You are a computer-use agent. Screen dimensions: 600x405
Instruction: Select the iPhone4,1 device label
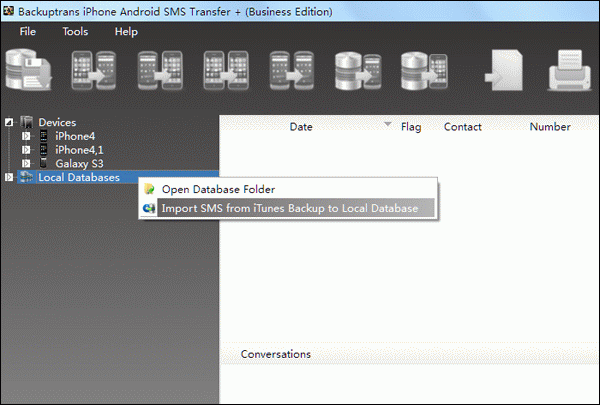79,150
